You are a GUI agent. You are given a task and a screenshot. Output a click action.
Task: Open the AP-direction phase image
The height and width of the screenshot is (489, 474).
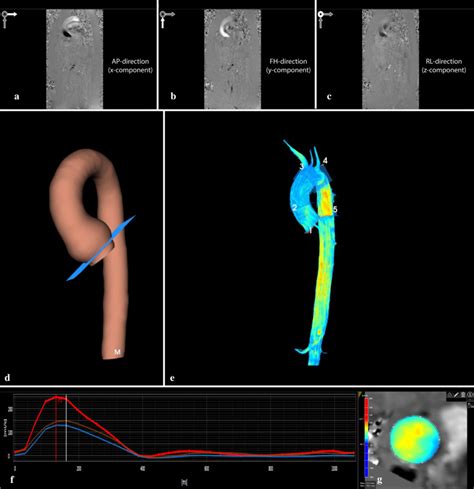tap(74, 59)
